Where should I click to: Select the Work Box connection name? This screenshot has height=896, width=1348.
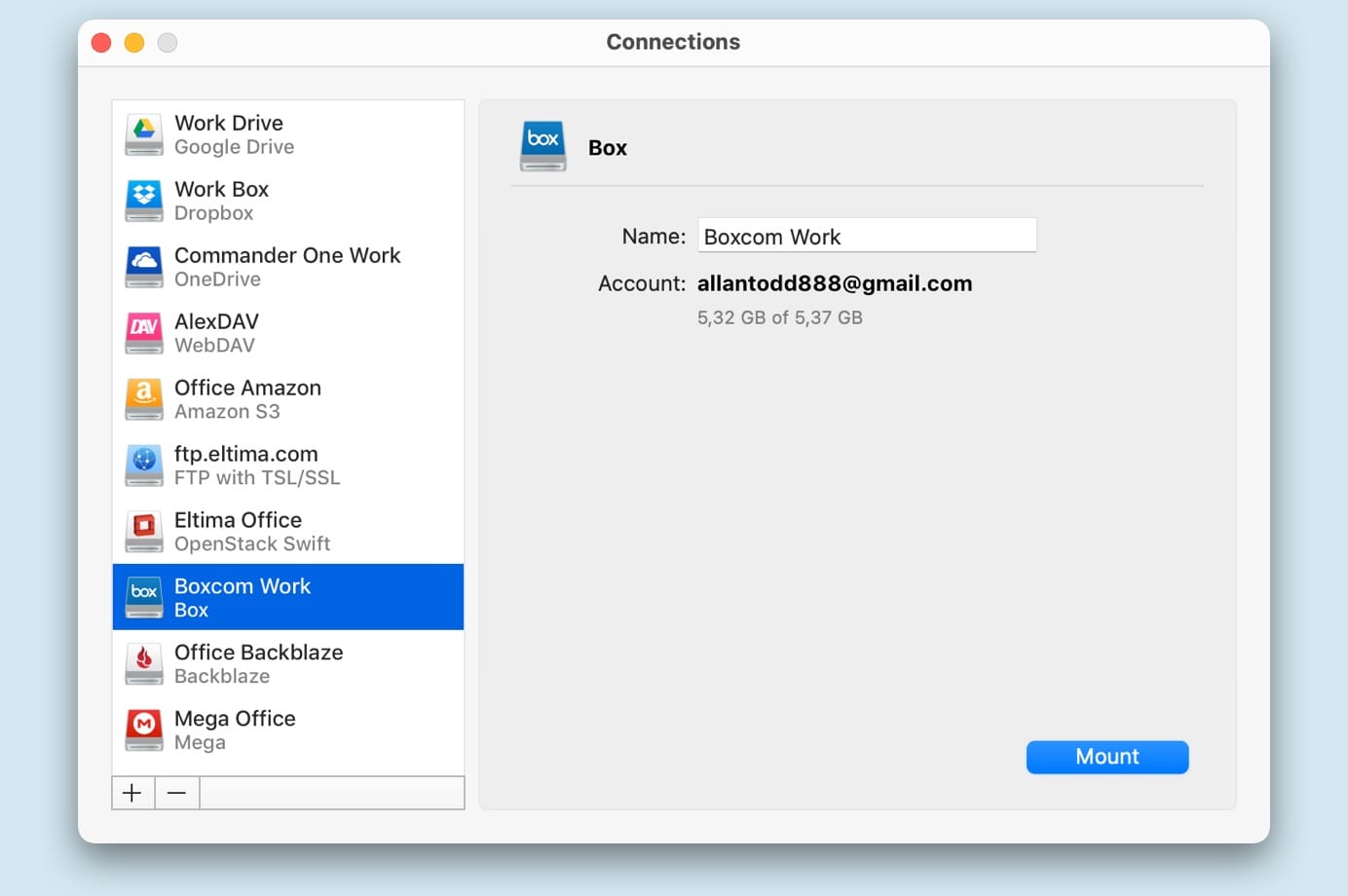pos(221,189)
